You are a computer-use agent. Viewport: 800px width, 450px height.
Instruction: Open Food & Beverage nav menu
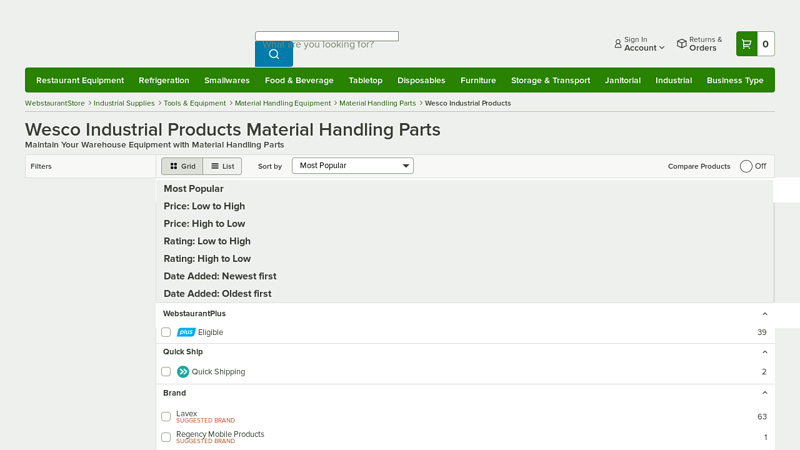[x=299, y=81]
